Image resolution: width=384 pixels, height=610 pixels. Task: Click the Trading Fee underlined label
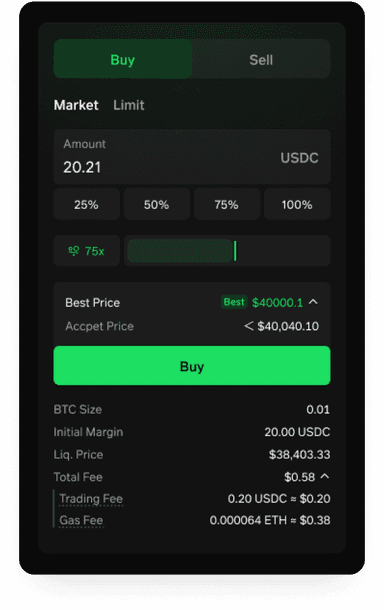coord(91,499)
